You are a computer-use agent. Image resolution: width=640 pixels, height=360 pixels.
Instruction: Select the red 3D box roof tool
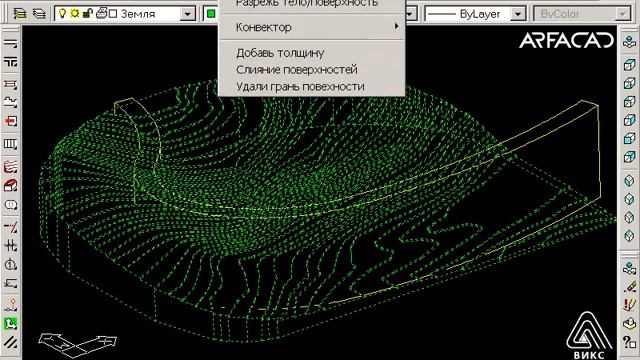click(x=11, y=186)
